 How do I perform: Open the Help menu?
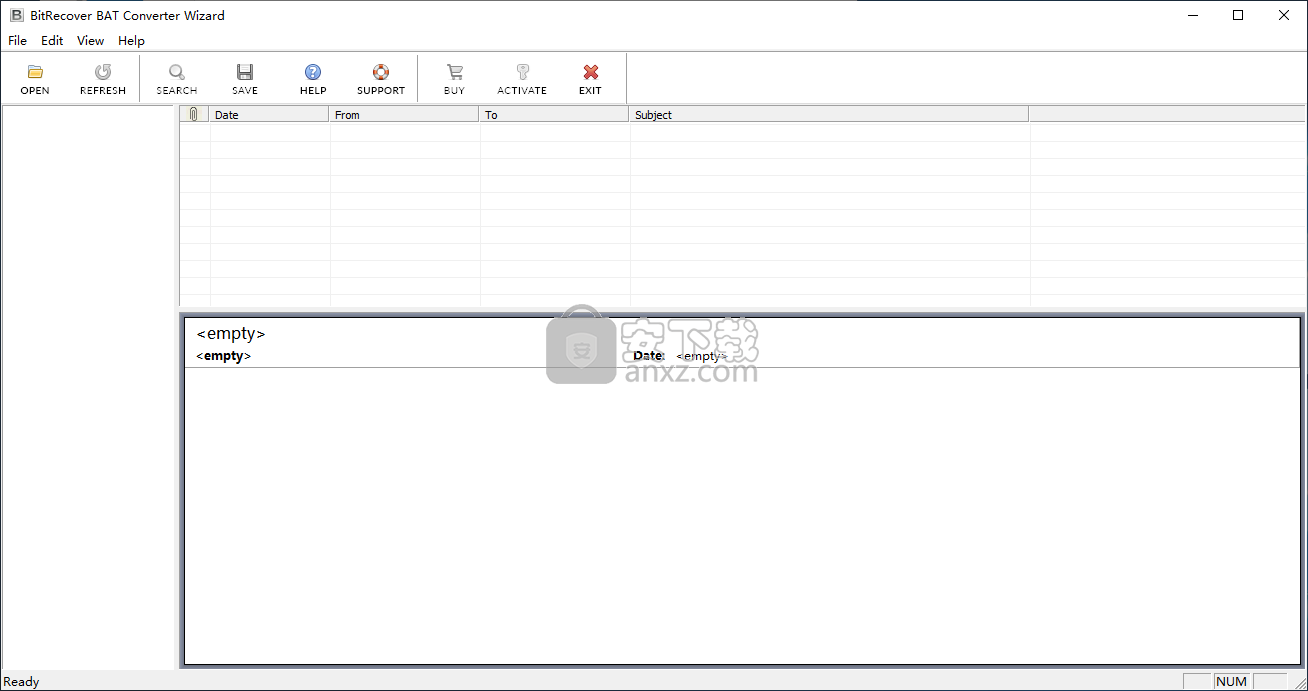pyautogui.click(x=131, y=41)
